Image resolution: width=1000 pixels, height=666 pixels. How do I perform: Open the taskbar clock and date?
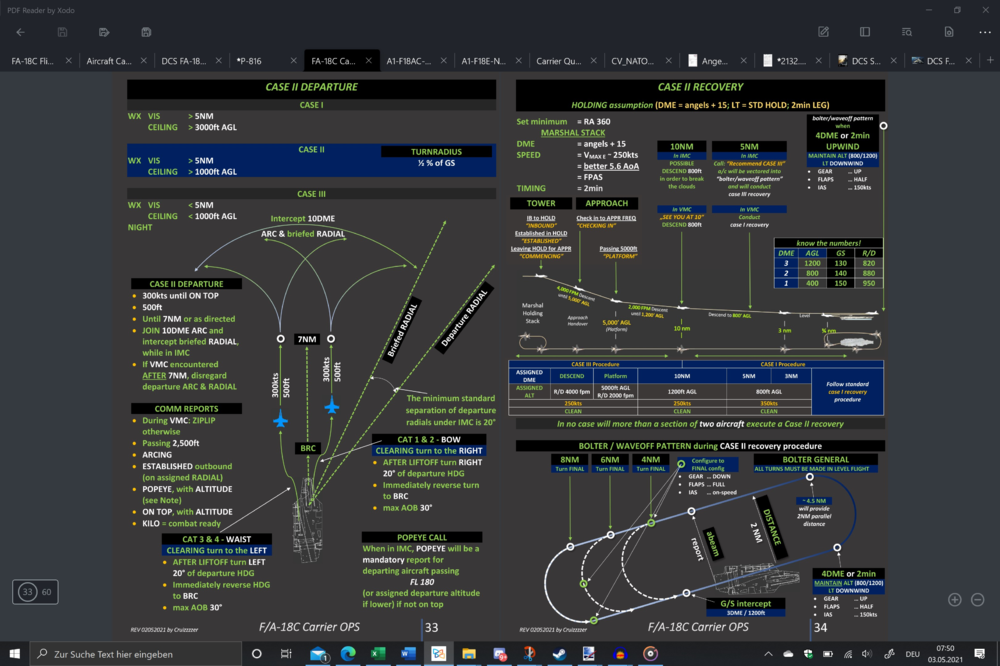point(945,653)
